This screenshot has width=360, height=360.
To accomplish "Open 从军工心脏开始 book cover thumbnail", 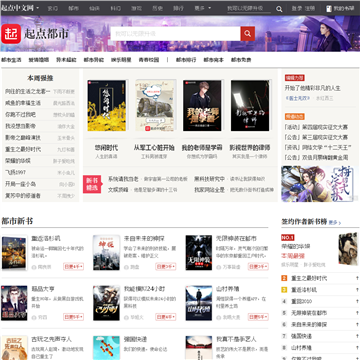I will coord(155,105).
